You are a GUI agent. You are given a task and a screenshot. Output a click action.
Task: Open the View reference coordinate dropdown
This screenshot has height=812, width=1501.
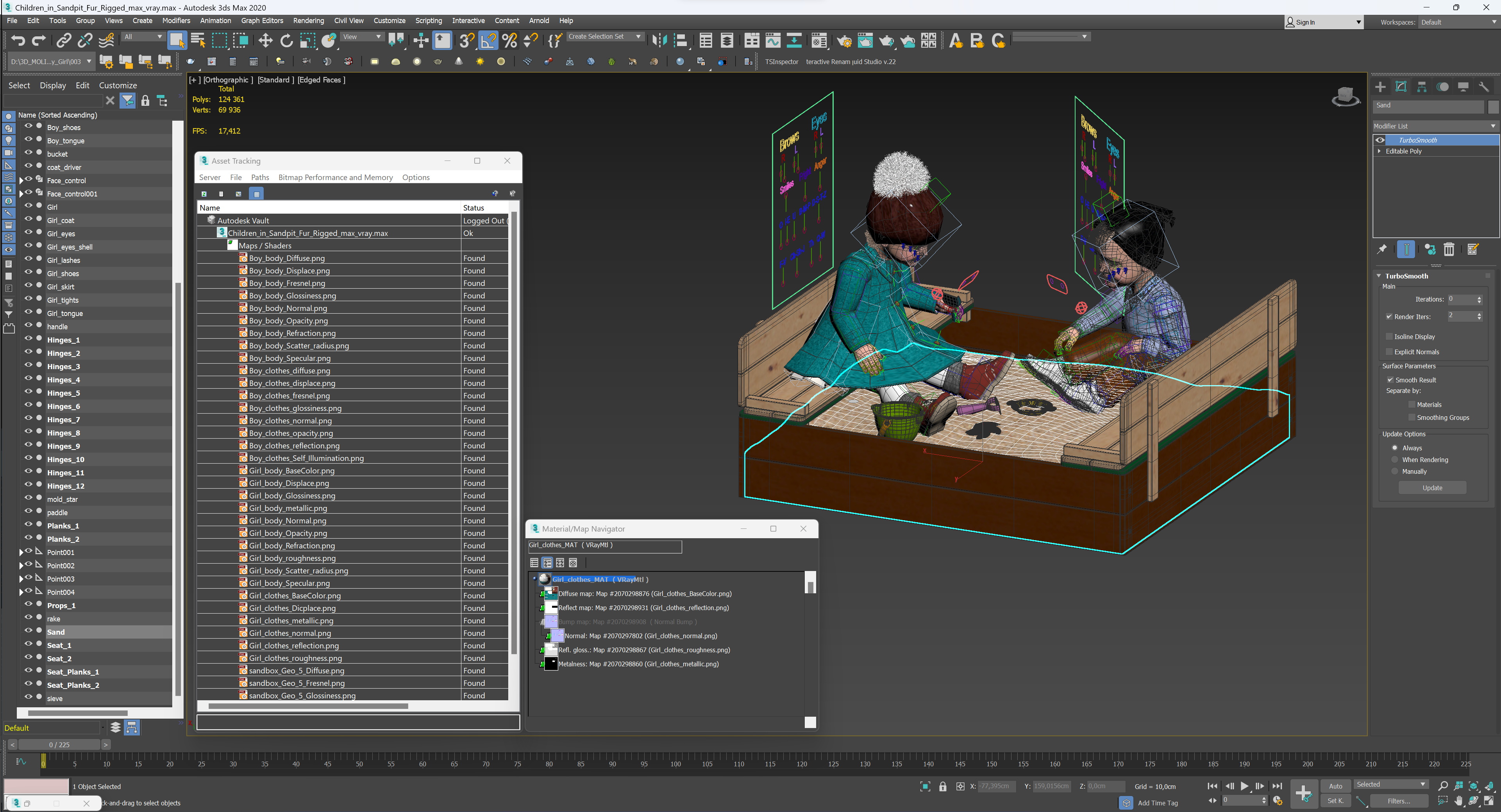tap(362, 37)
